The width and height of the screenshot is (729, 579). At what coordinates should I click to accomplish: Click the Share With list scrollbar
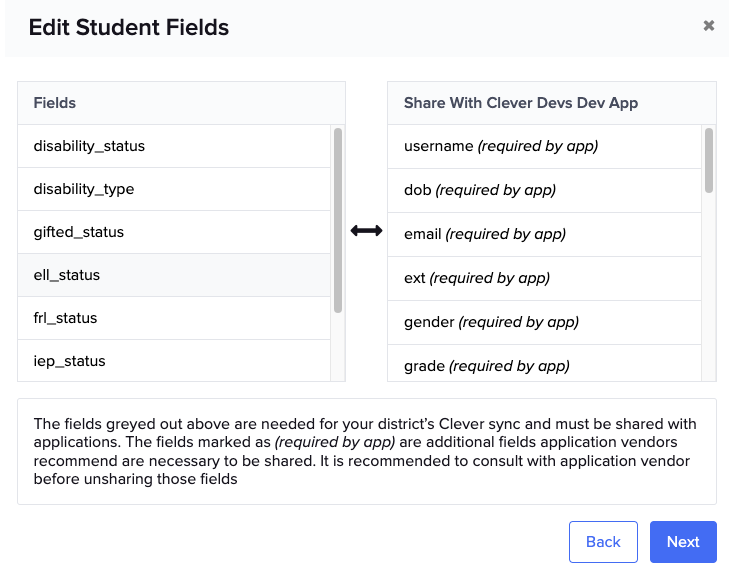pyautogui.click(x=709, y=160)
